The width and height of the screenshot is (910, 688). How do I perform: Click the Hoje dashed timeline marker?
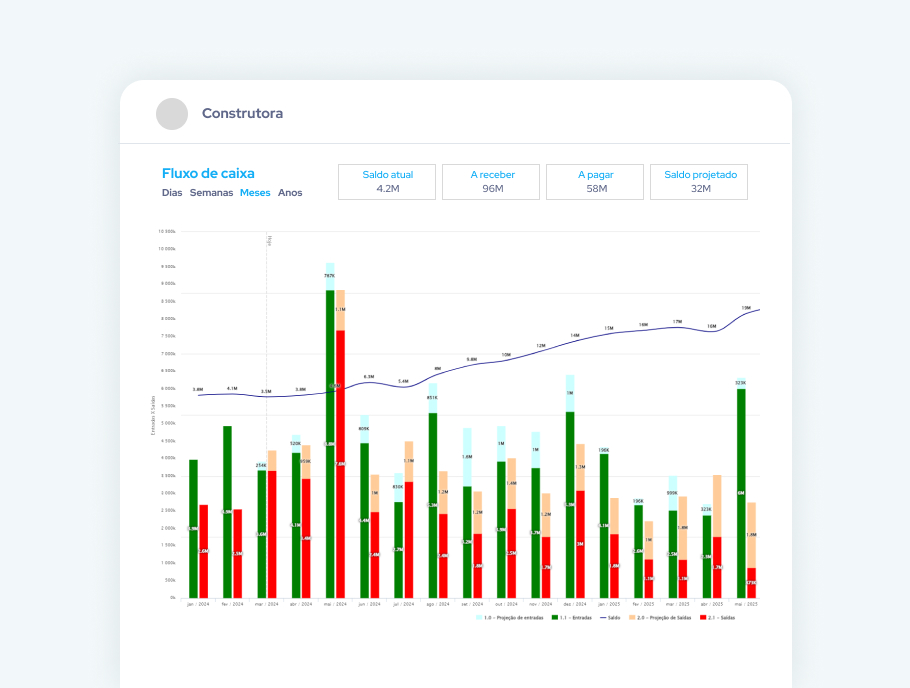click(267, 415)
